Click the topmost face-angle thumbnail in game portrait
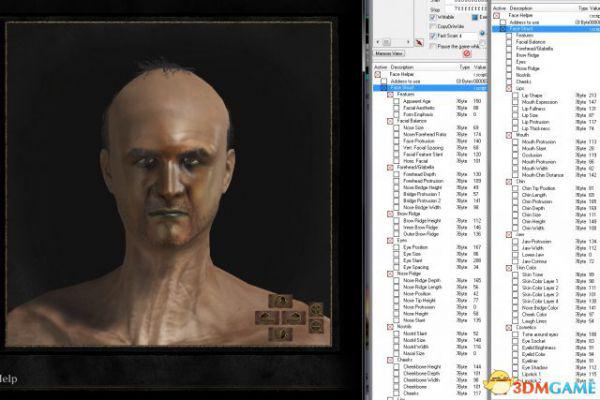The image size is (600, 400). coord(280,301)
